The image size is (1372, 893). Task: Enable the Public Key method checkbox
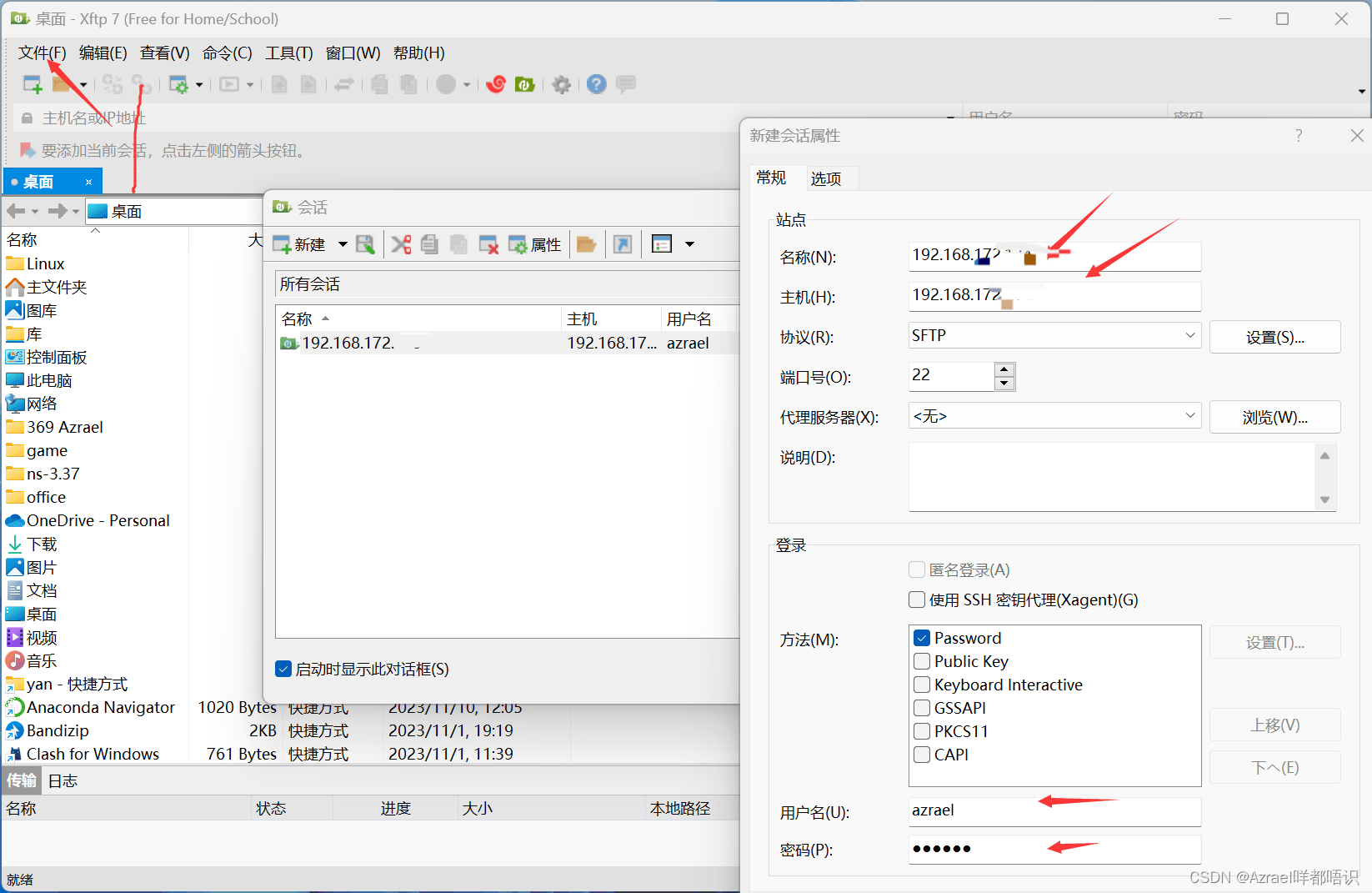pyautogui.click(x=922, y=661)
